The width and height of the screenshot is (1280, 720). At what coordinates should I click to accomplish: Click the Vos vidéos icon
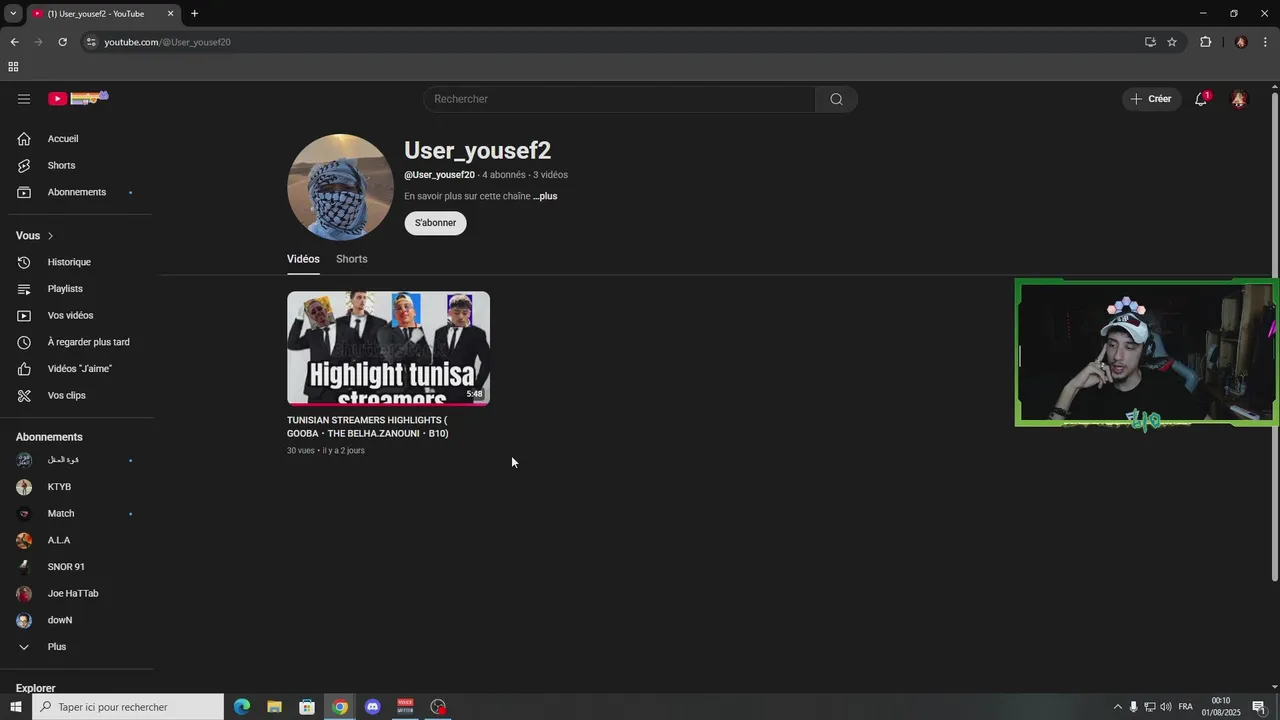[24, 315]
